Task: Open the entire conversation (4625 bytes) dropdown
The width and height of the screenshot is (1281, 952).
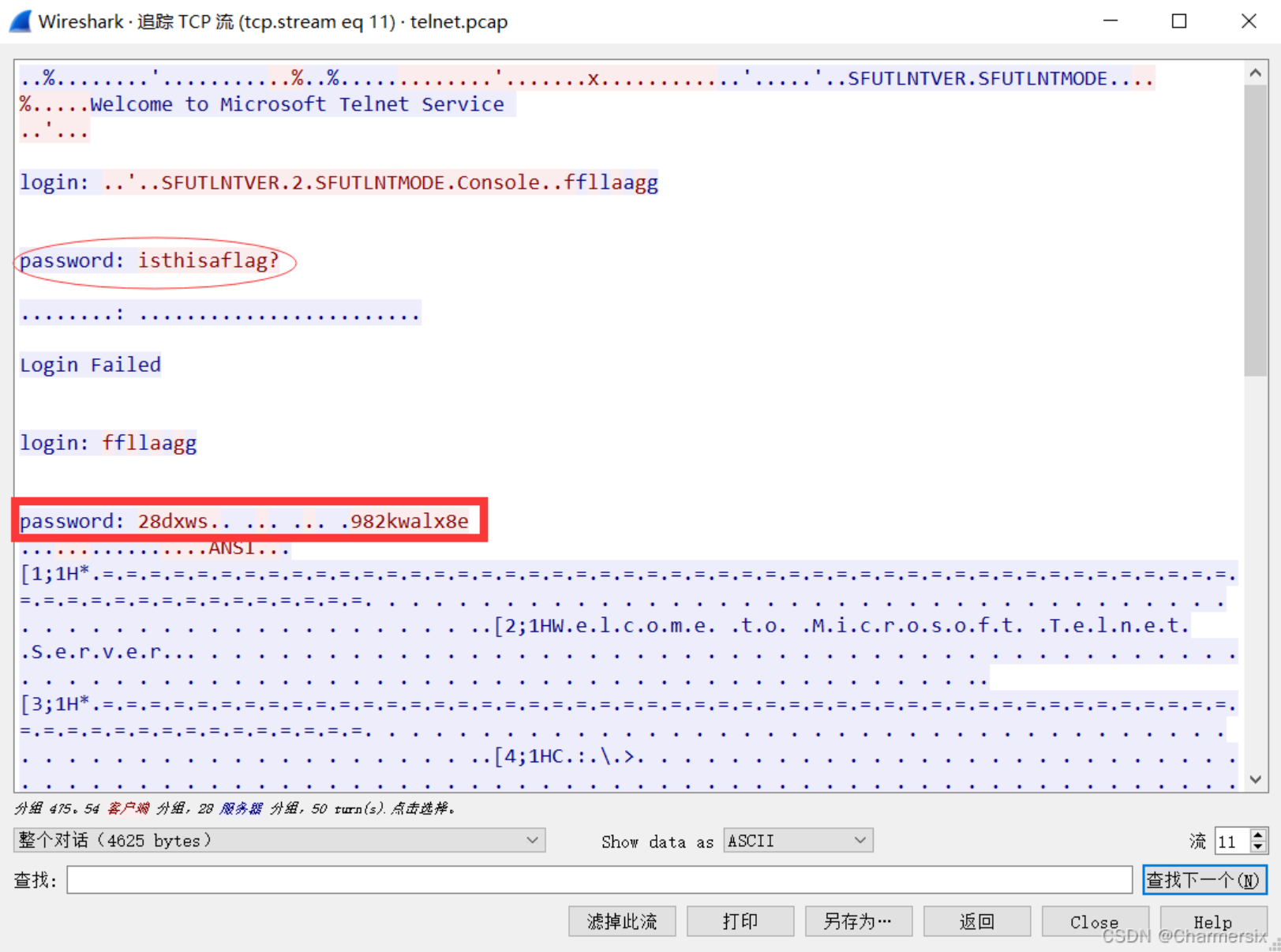Action: pos(279,841)
